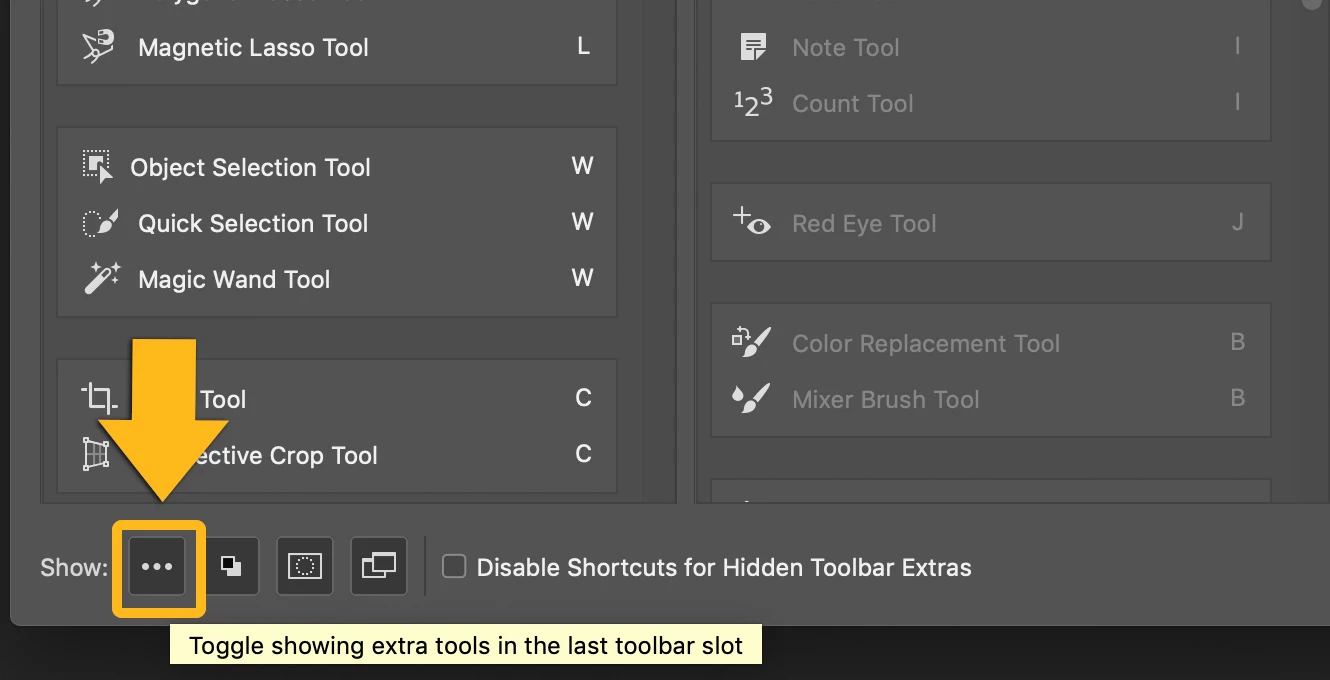This screenshot has width=1330, height=680.
Task: Enable Disable Shortcuts for Hidden Toolbar Extras
Action: coord(454,567)
